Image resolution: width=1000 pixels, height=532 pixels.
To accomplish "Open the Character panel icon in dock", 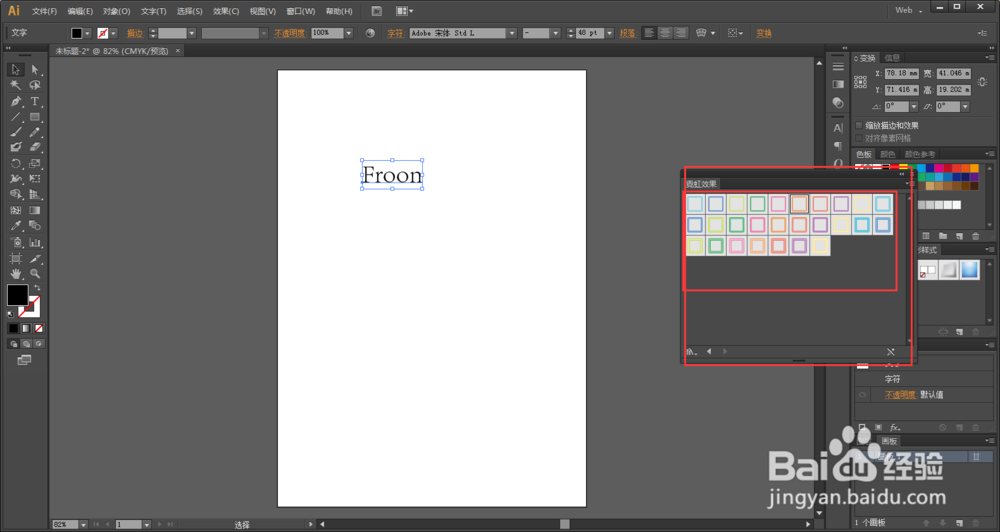I will click(838, 128).
